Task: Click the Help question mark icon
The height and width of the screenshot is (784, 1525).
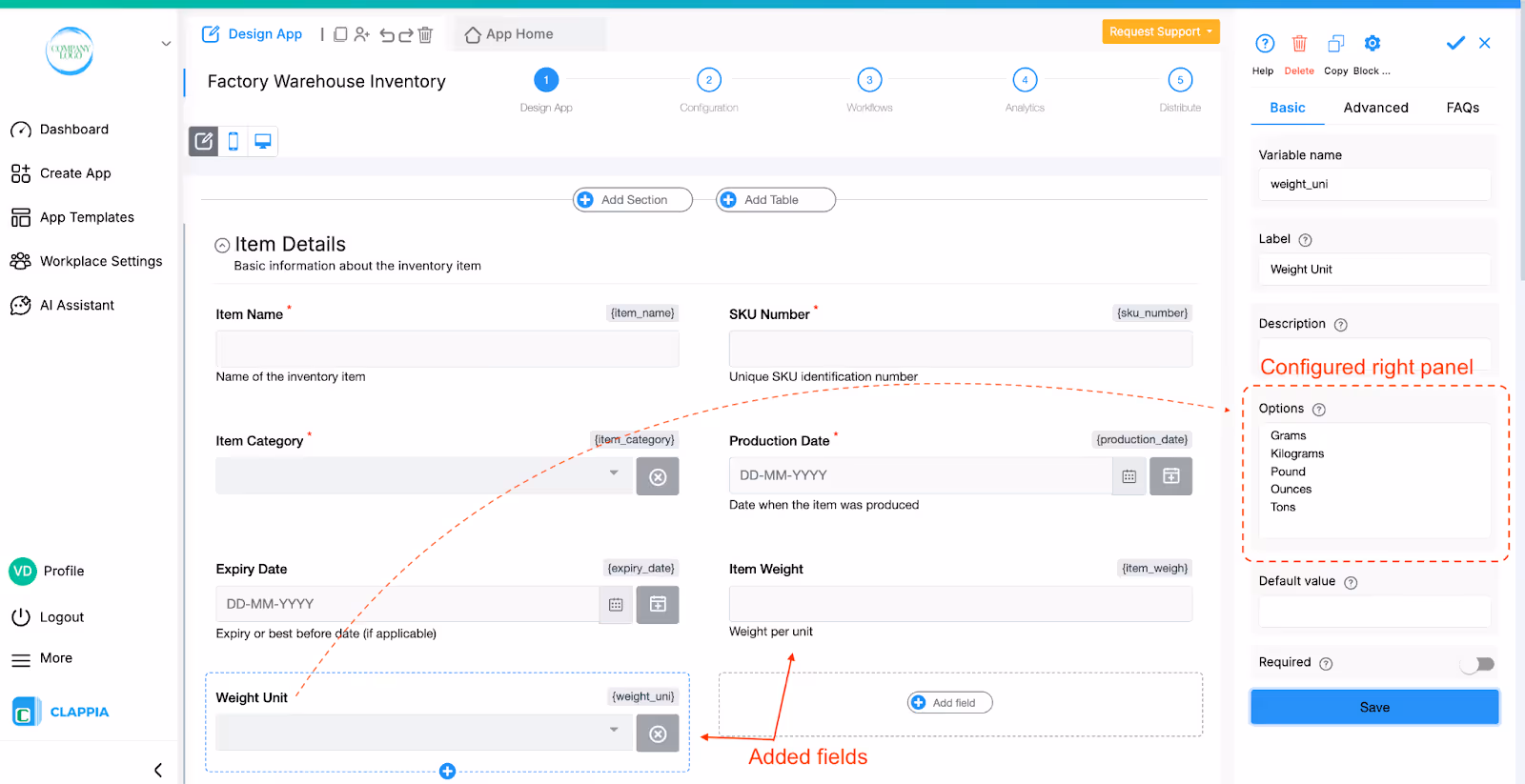Action: 1265,44
